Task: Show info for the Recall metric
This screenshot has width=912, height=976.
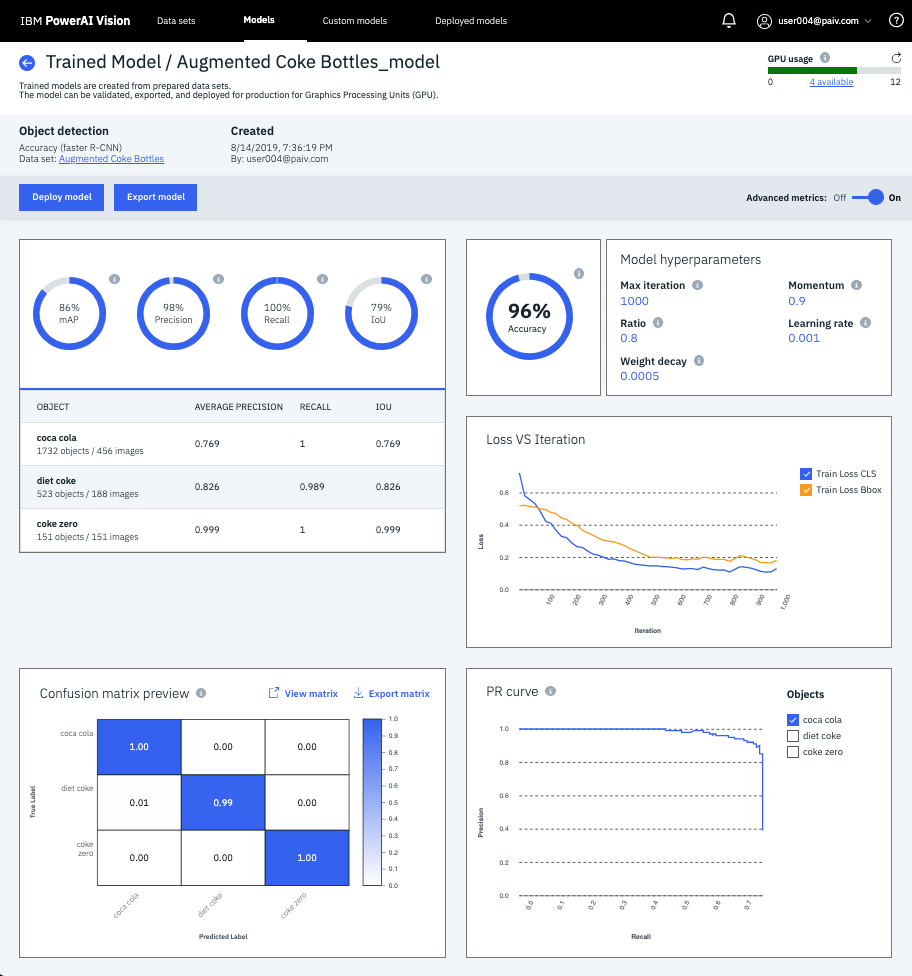Action: 322,279
